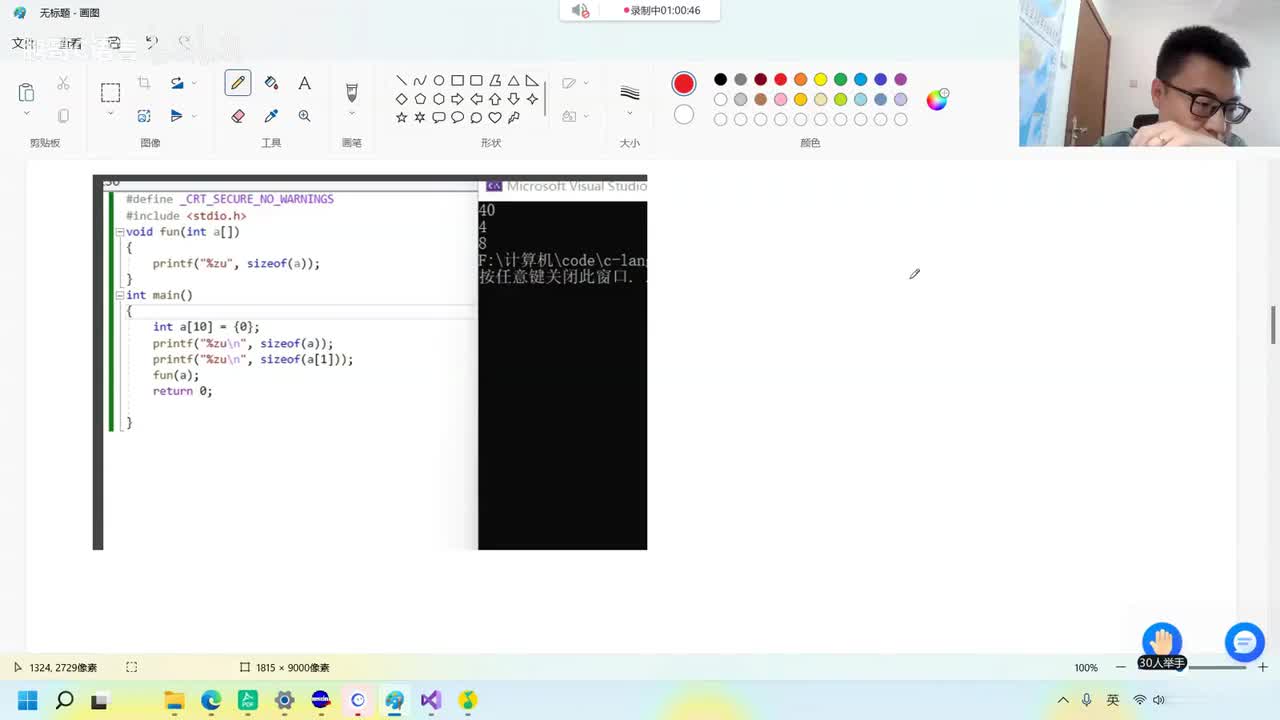This screenshot has width=1280, height=720.
Task: Select the Fill bucket tool
Action: 271,83
